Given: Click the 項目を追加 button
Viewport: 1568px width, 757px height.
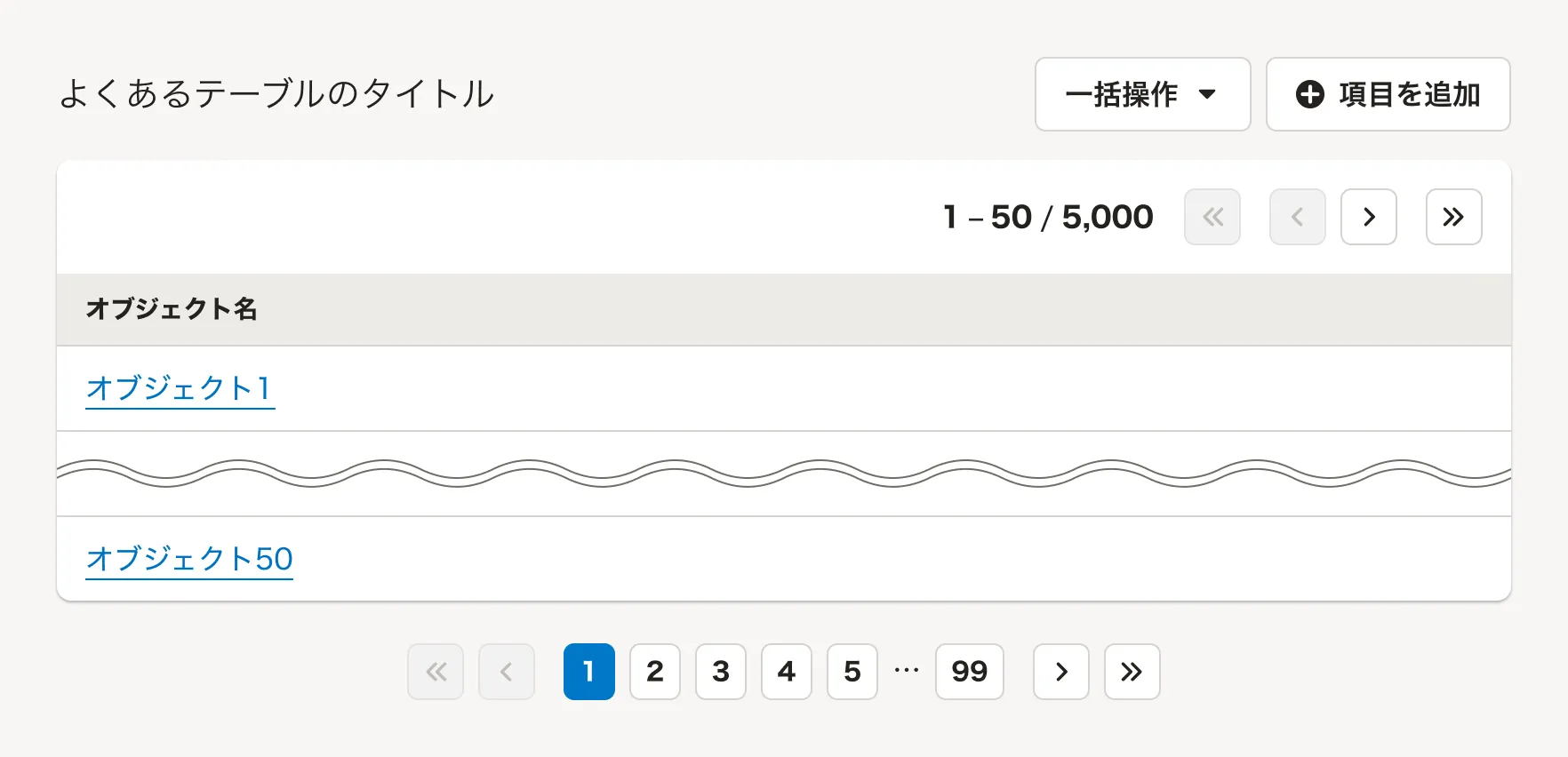Looking at the screenshot, I should (x=1388, y=94).
